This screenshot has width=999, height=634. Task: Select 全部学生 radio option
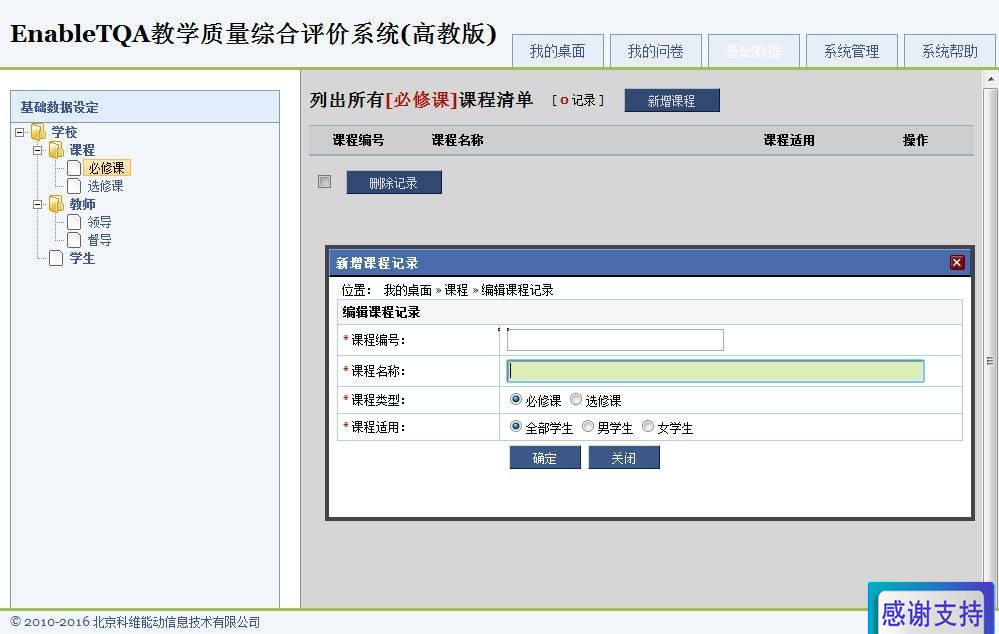pos(515,426)
